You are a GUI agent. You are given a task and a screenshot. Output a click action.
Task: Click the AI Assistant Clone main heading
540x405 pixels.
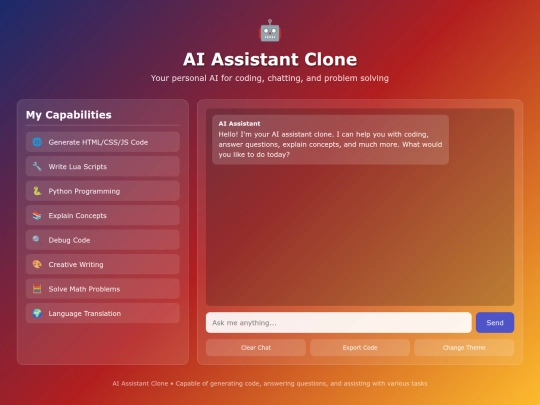pyautogui.click(x=270, y=59)
